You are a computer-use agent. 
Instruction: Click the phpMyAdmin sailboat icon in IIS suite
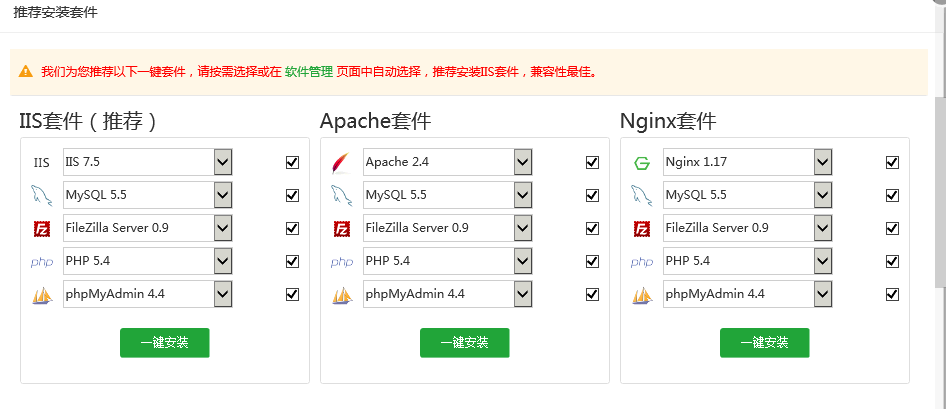pos(42,295)
